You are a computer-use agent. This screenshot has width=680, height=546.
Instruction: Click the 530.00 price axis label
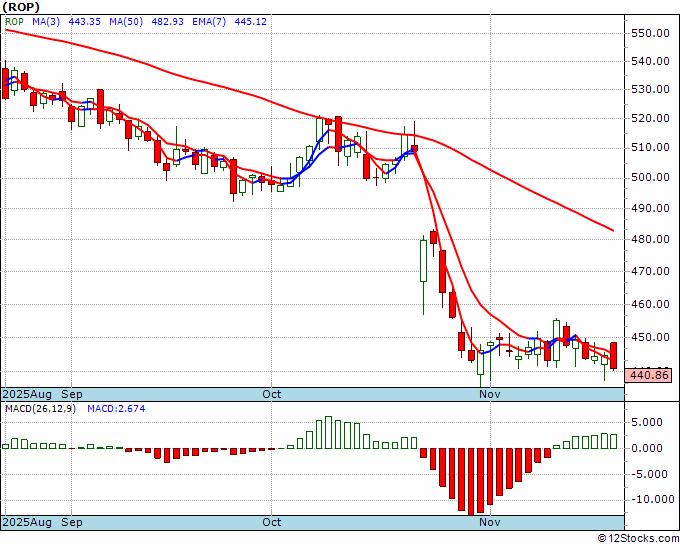pos(650,89)
